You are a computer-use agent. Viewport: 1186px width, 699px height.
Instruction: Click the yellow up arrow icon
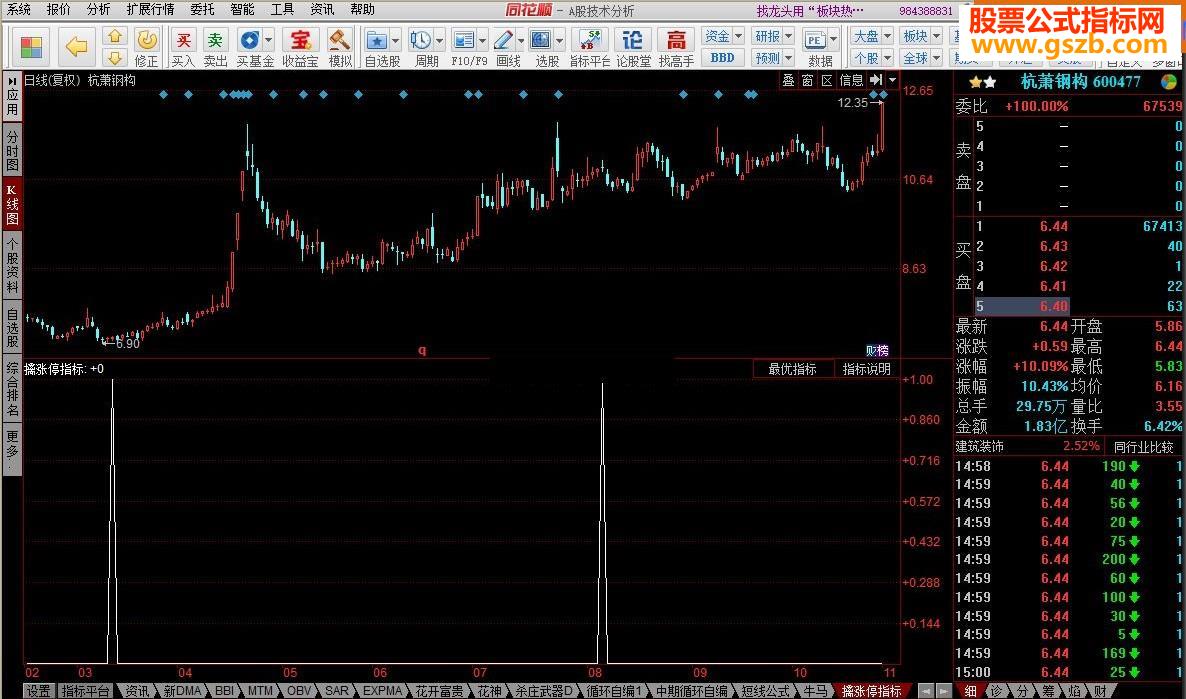(x=114, y=36)
